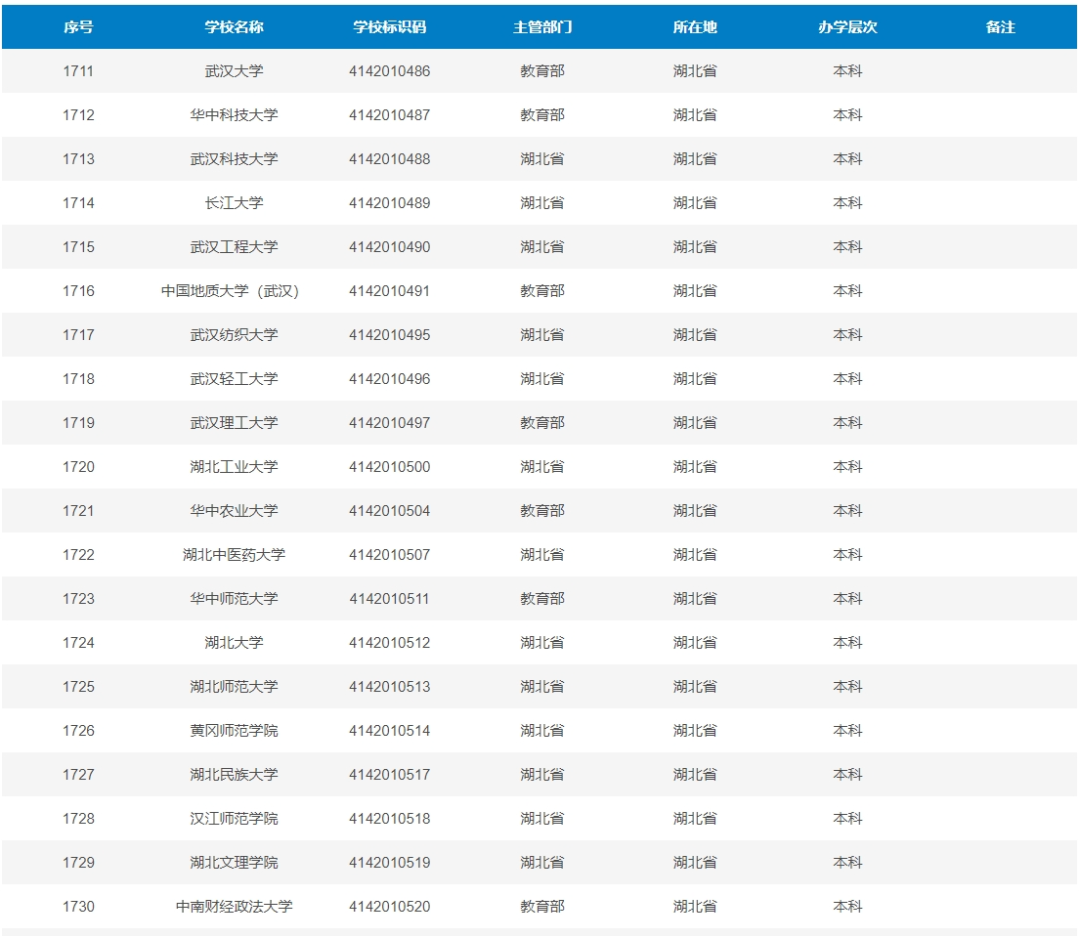The image size is (1080, 938).
Task: Select the 湖北民族大学 cell
Action: click(x=233, y=775)
